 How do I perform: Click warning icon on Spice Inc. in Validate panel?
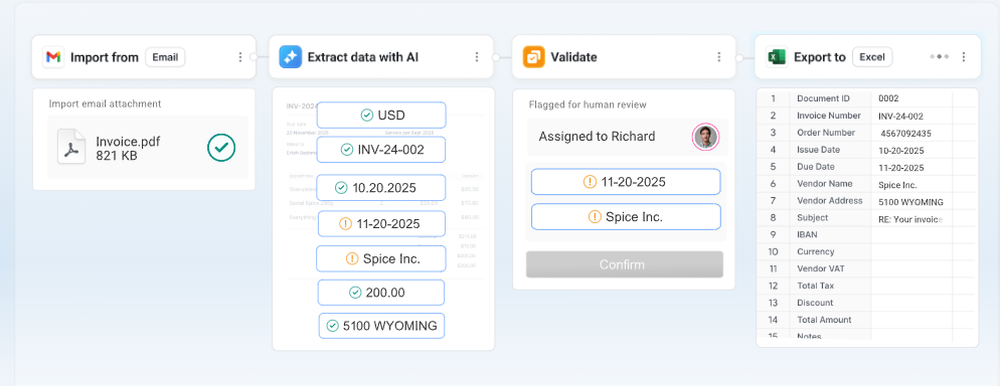(x=594, y=217)
